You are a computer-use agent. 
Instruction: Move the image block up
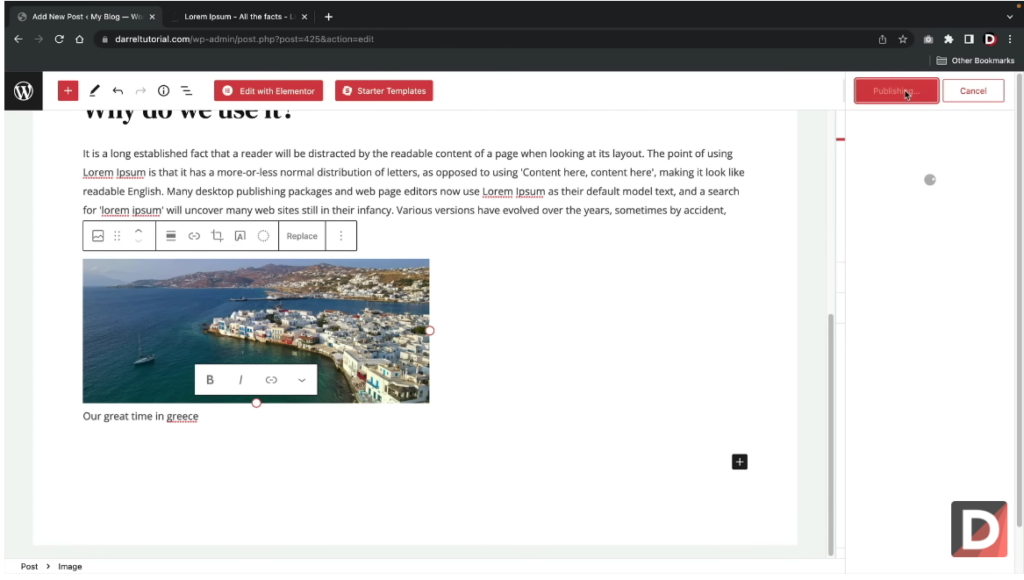click(138, 231)
